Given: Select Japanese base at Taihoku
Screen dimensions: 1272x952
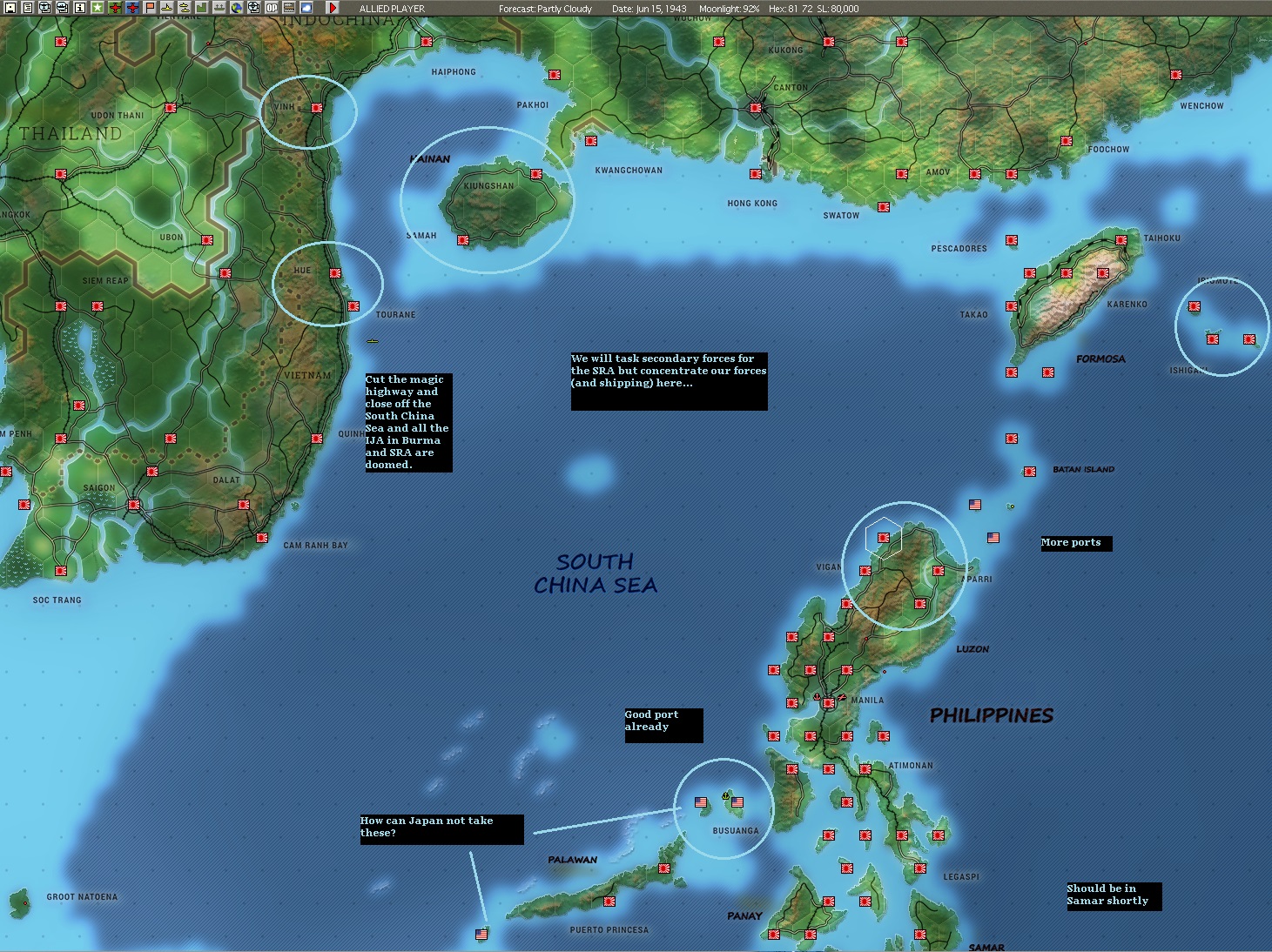Looking at the screenshot, I should 1121,240.
